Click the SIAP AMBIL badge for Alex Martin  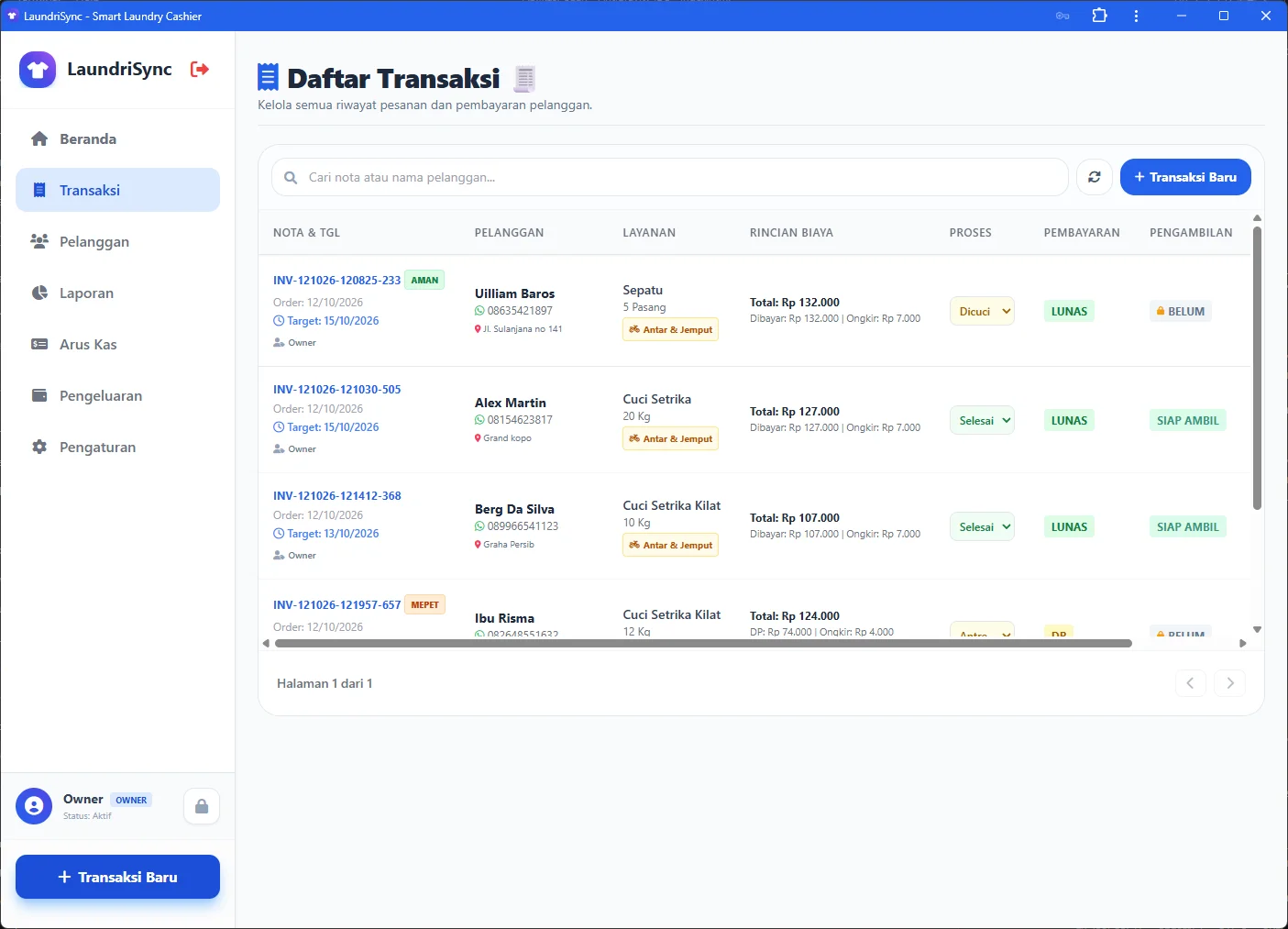1188,421
